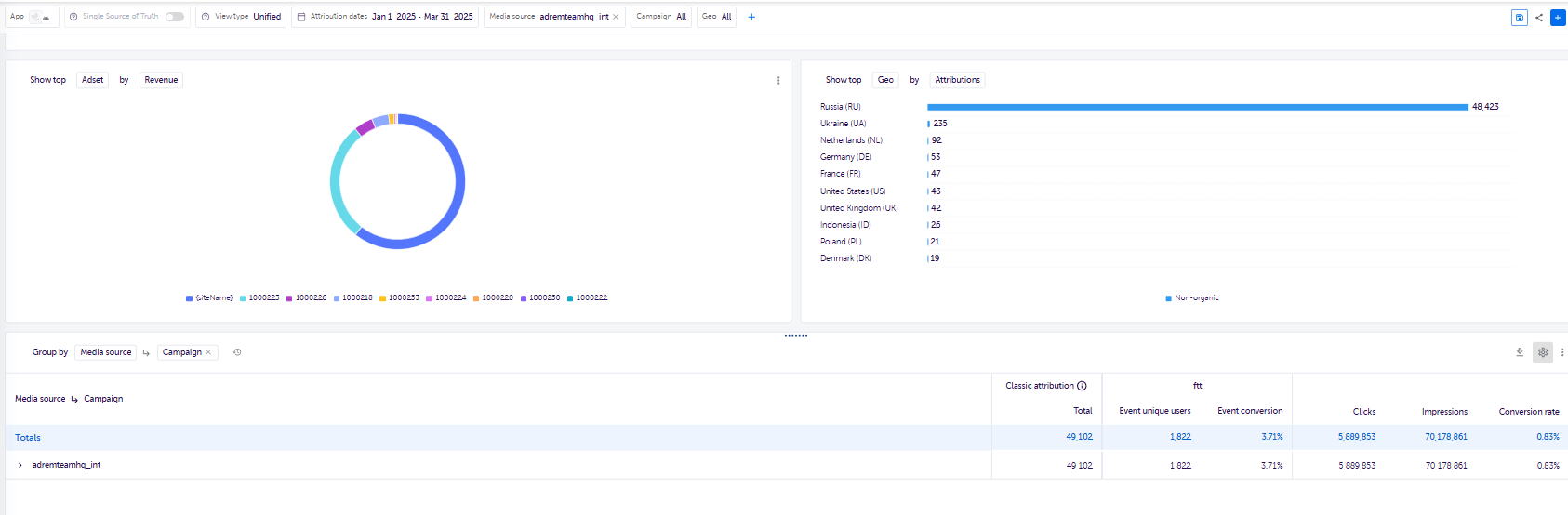Toggle the Non-organic legend entry

[x=1192, y=298]
